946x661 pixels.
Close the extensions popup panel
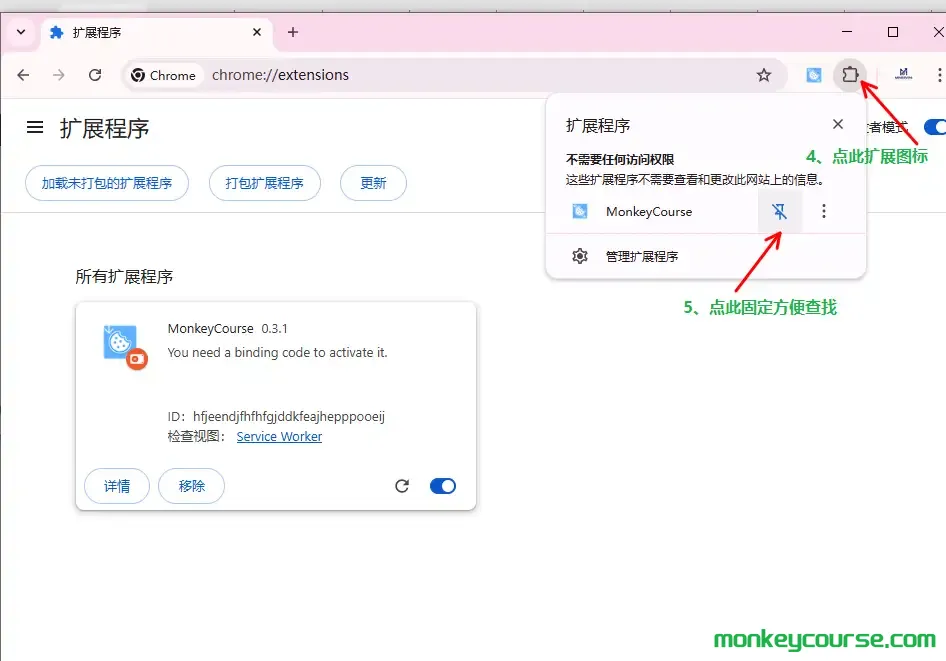click(x=837, y=125)
